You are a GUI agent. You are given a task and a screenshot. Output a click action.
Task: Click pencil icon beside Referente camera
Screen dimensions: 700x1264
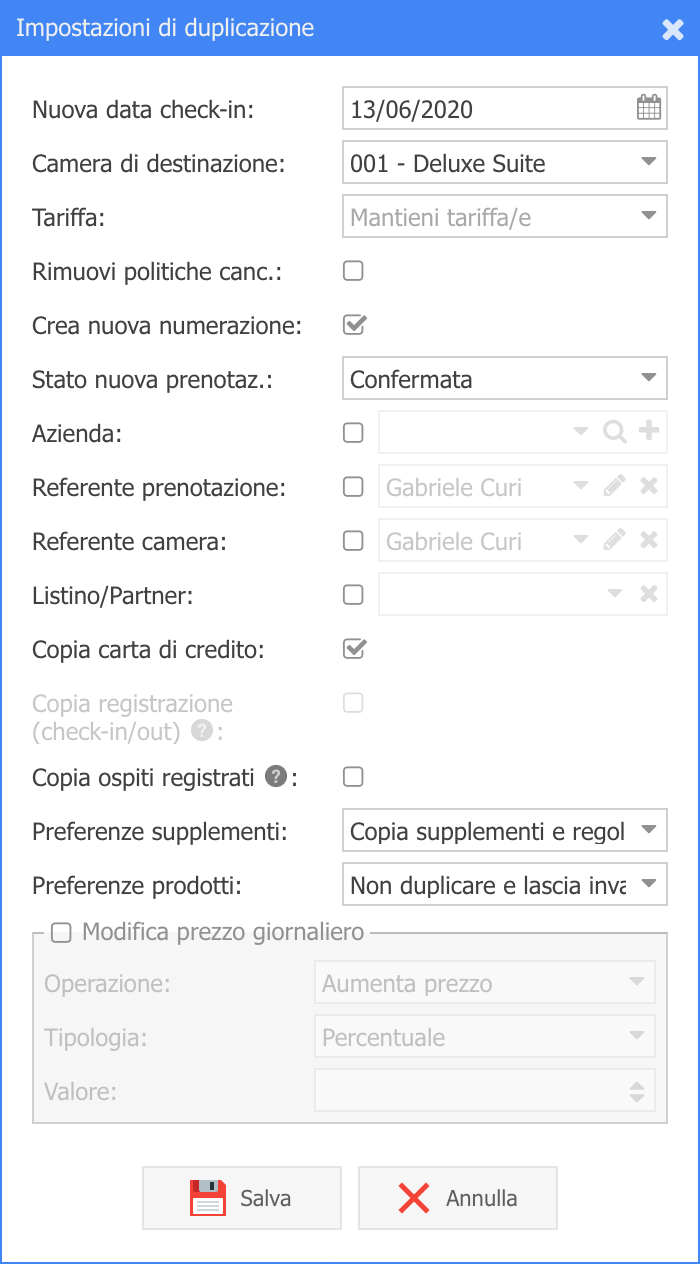(614, 540)
